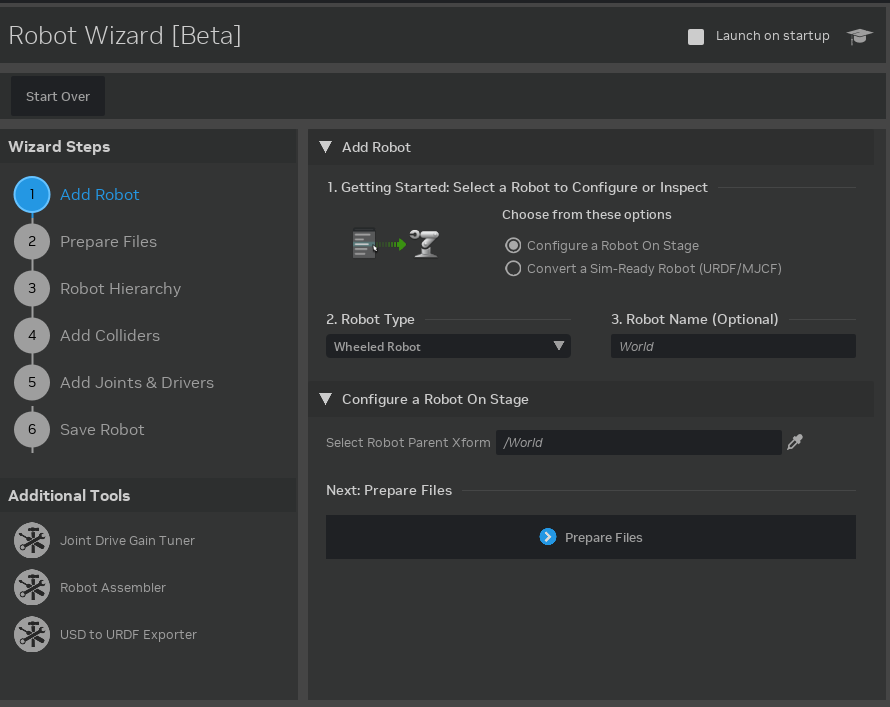
Task: Click the graduation cap tutorial icon
Action: 859,37
